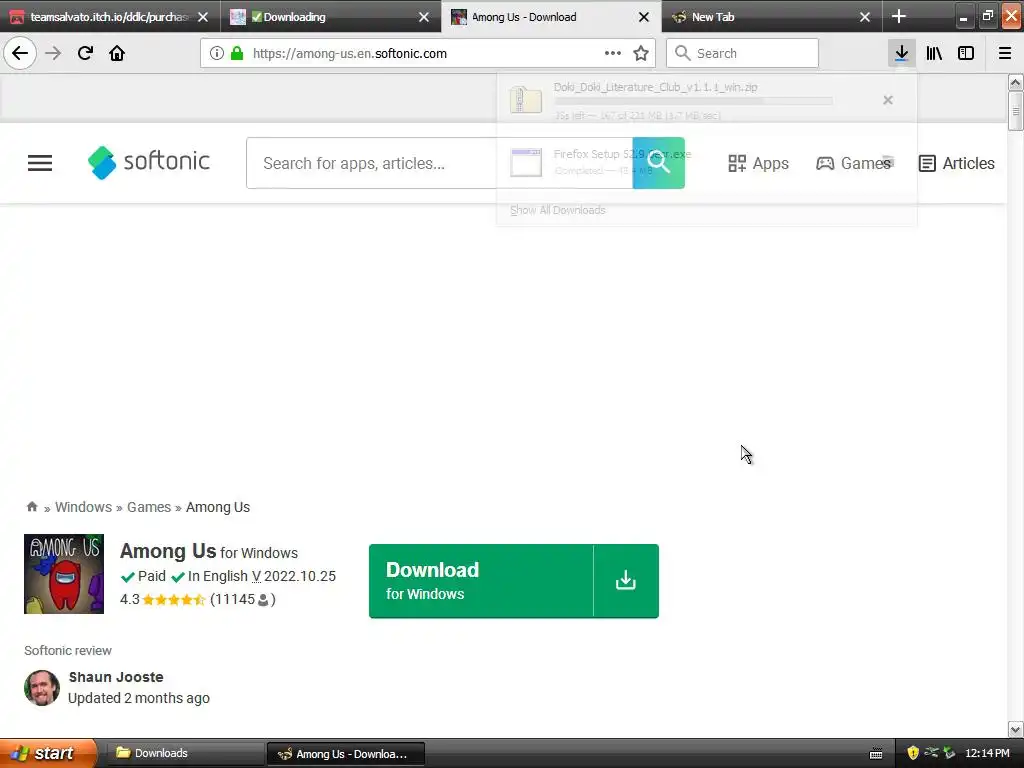Viewport: 1024px width, 768px height.
Task: Click the taskbar clock 12:14 PM
Action: coord(987,753)
